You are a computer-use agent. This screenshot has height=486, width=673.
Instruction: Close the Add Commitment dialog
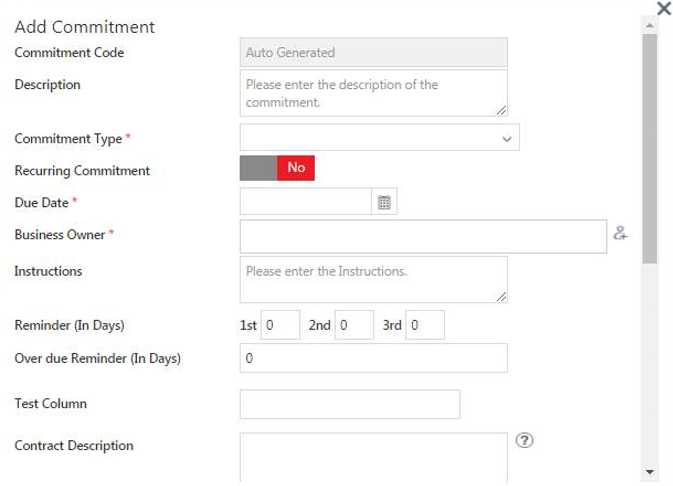663,9
